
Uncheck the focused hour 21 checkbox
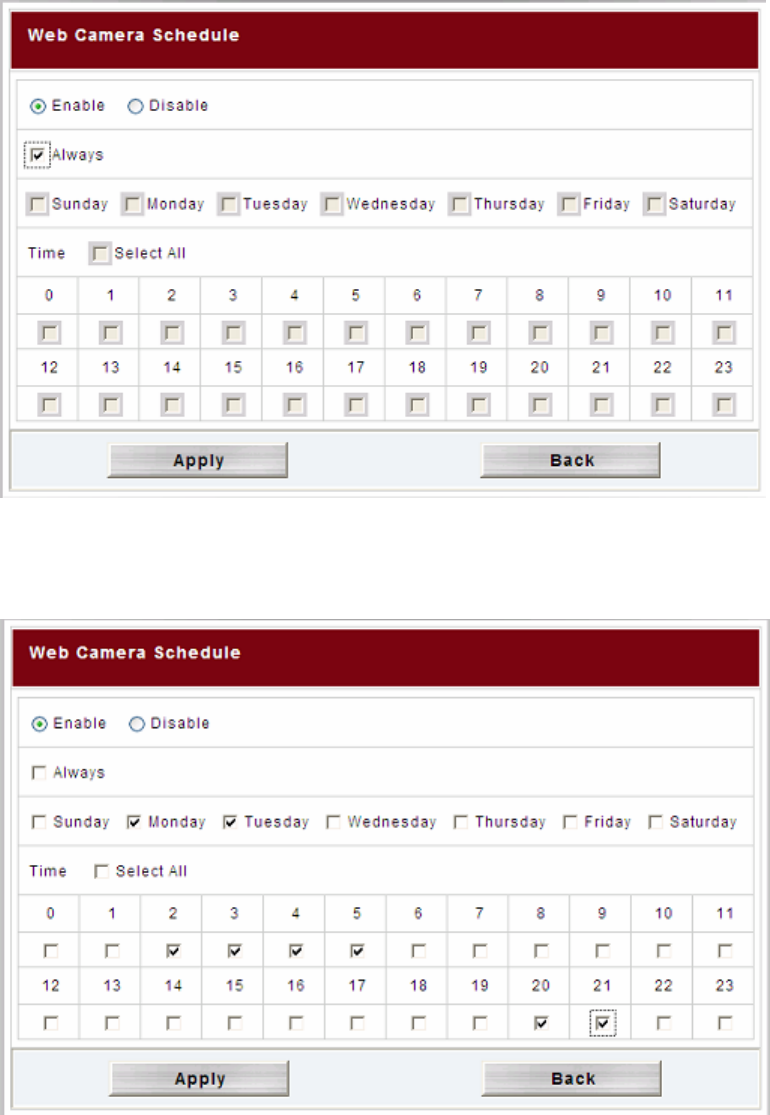602,1024
